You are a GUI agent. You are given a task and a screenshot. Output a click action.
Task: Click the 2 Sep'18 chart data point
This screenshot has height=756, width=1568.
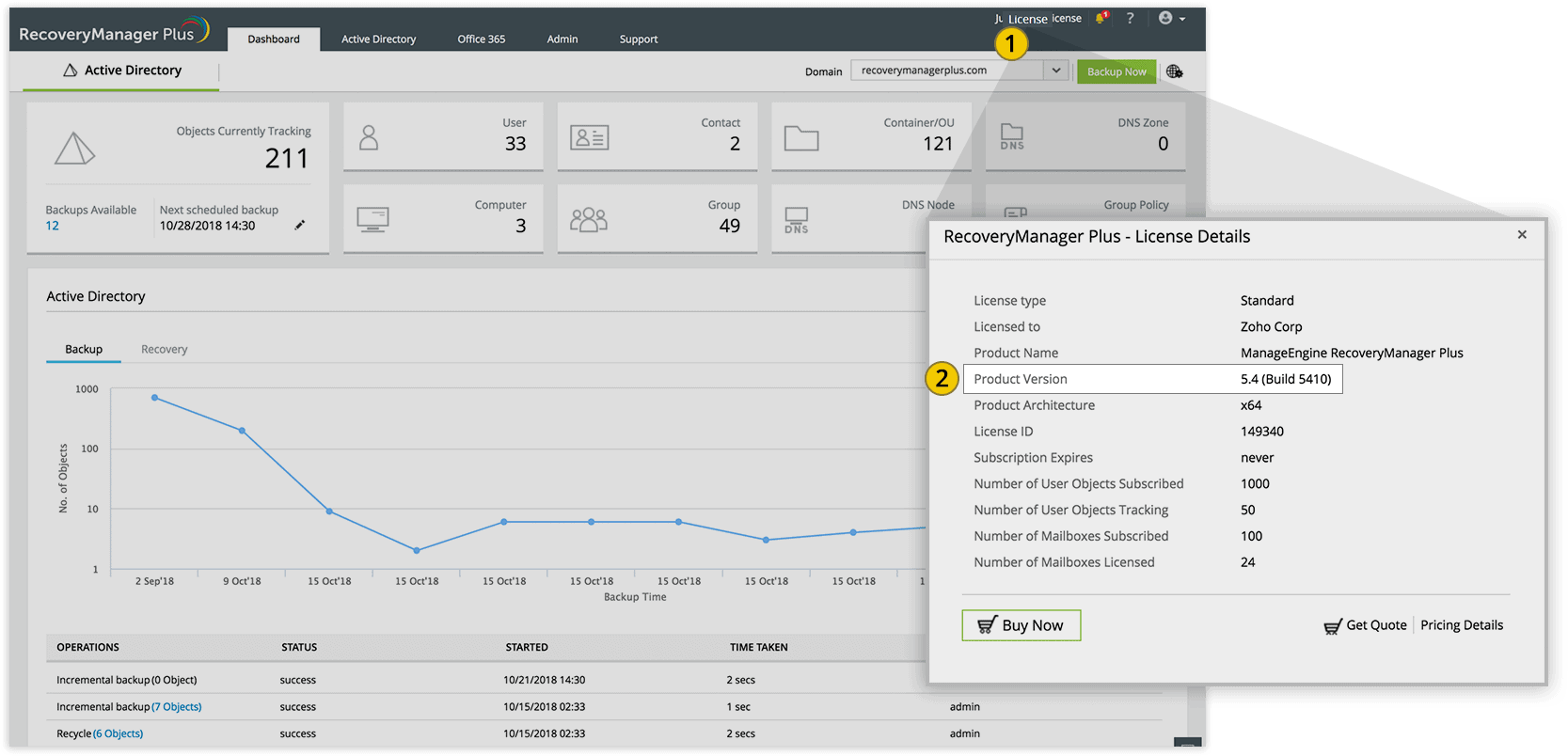[155, 398]
